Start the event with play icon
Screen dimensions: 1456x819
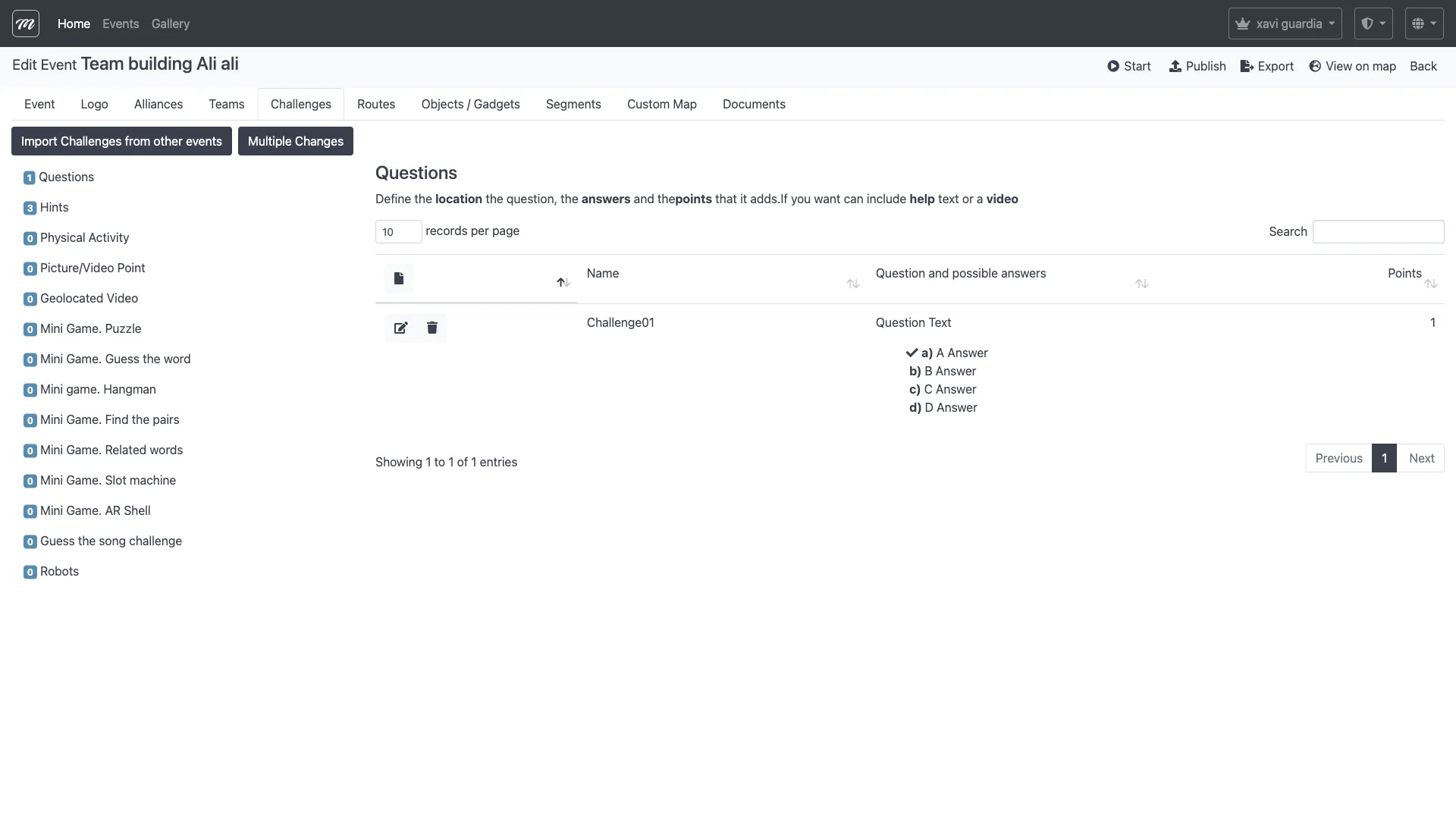tap(1128, 66)
